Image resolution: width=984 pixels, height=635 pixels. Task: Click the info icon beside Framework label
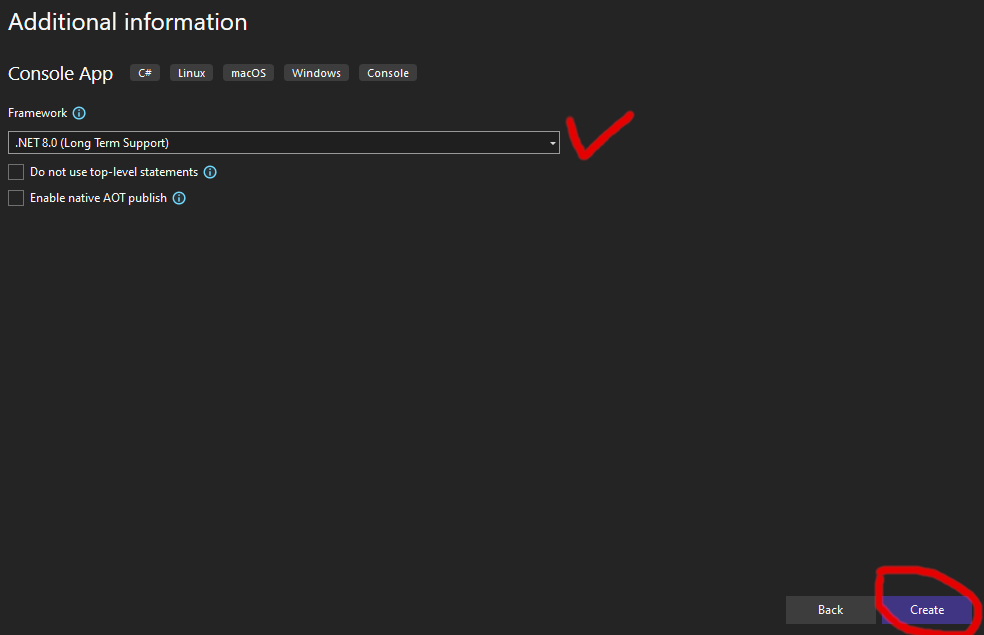pos(79,113)
